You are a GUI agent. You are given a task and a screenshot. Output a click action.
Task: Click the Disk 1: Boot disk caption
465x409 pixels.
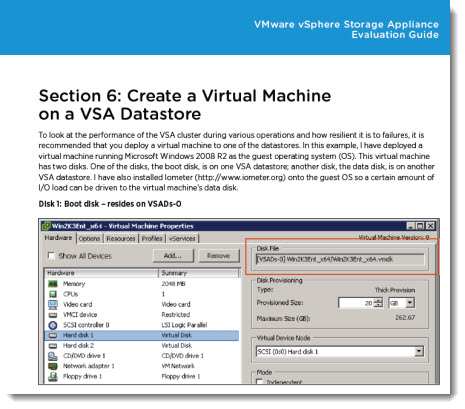(x=110, y=204)
